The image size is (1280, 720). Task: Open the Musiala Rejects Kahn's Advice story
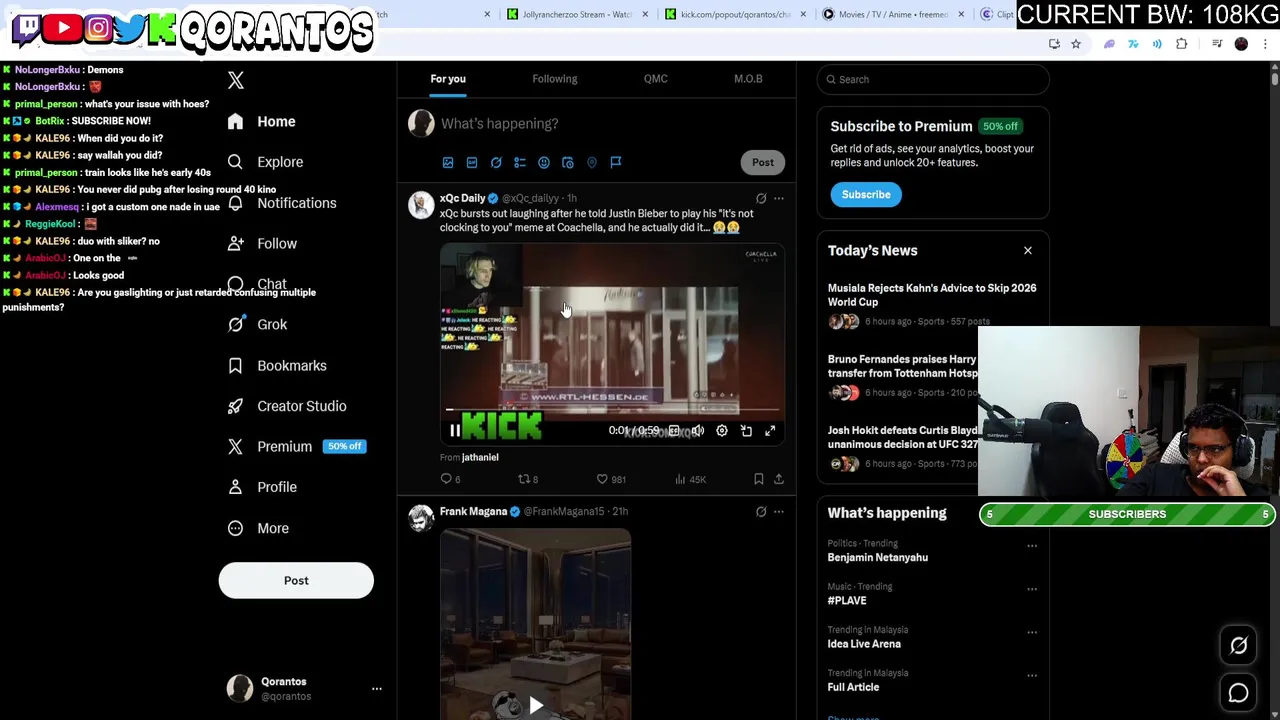click(x=932, y=295)
